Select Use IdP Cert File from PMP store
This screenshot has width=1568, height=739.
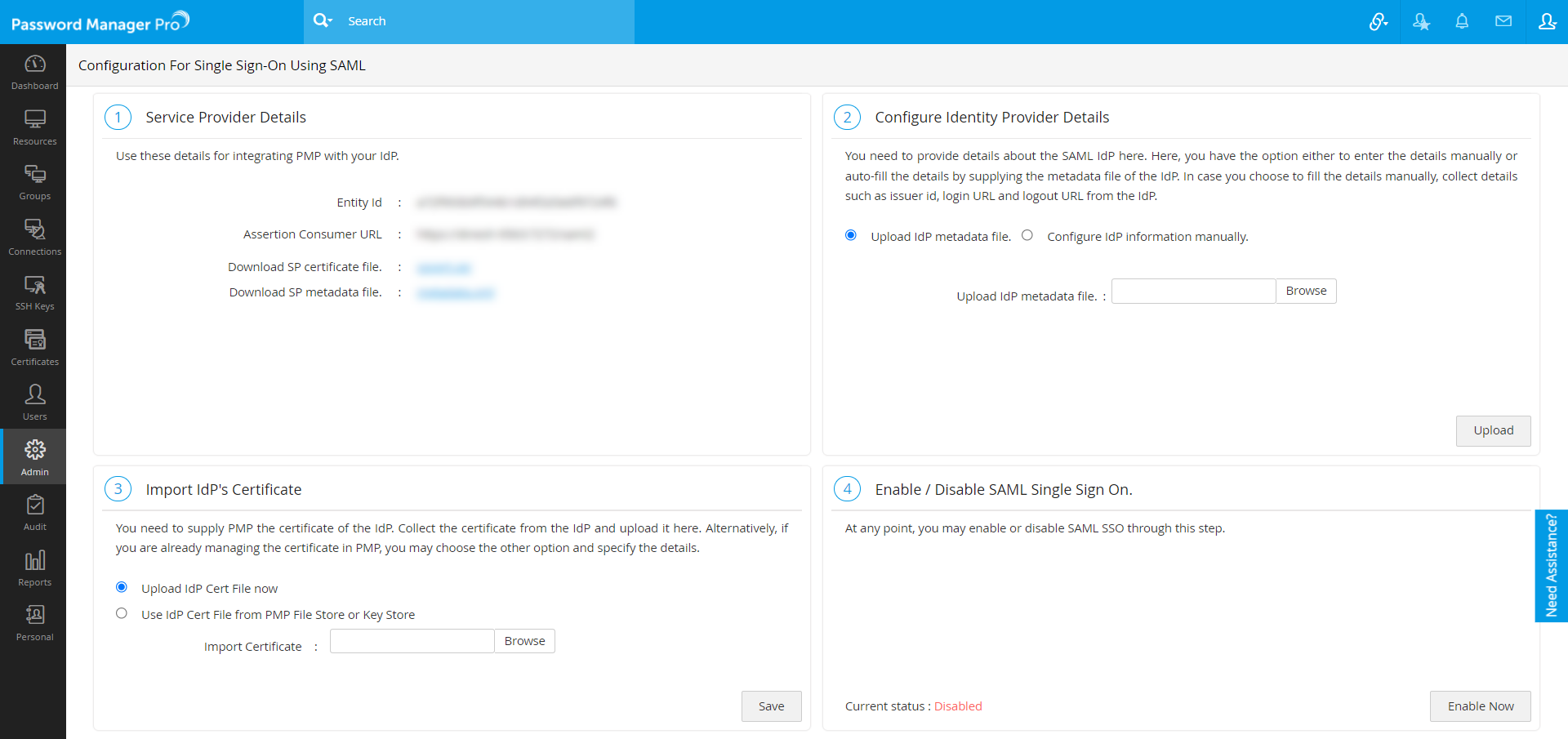pyautogui.click(x=122, y=613)
